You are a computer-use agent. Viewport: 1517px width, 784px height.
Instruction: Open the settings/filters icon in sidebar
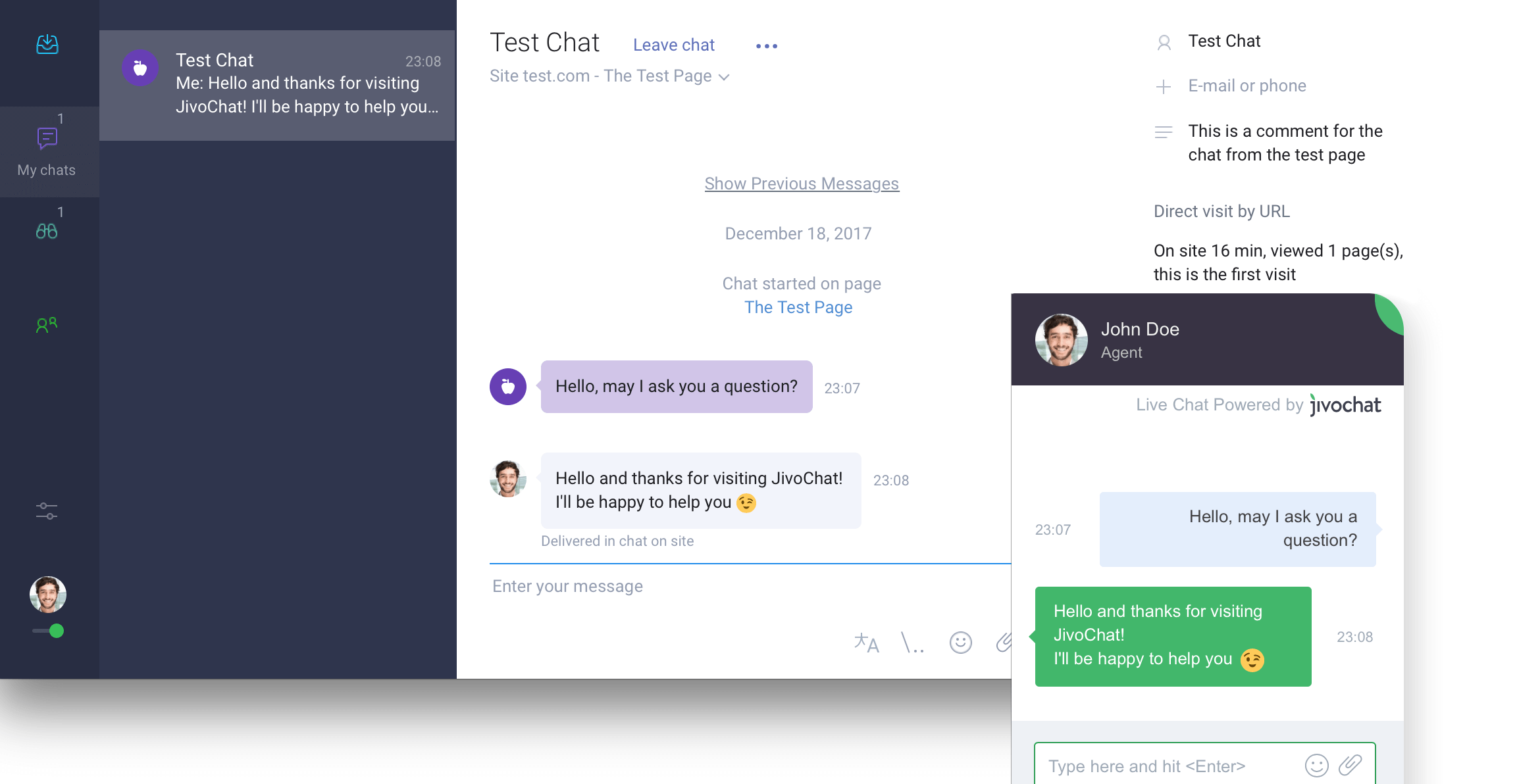pos(48,510)
